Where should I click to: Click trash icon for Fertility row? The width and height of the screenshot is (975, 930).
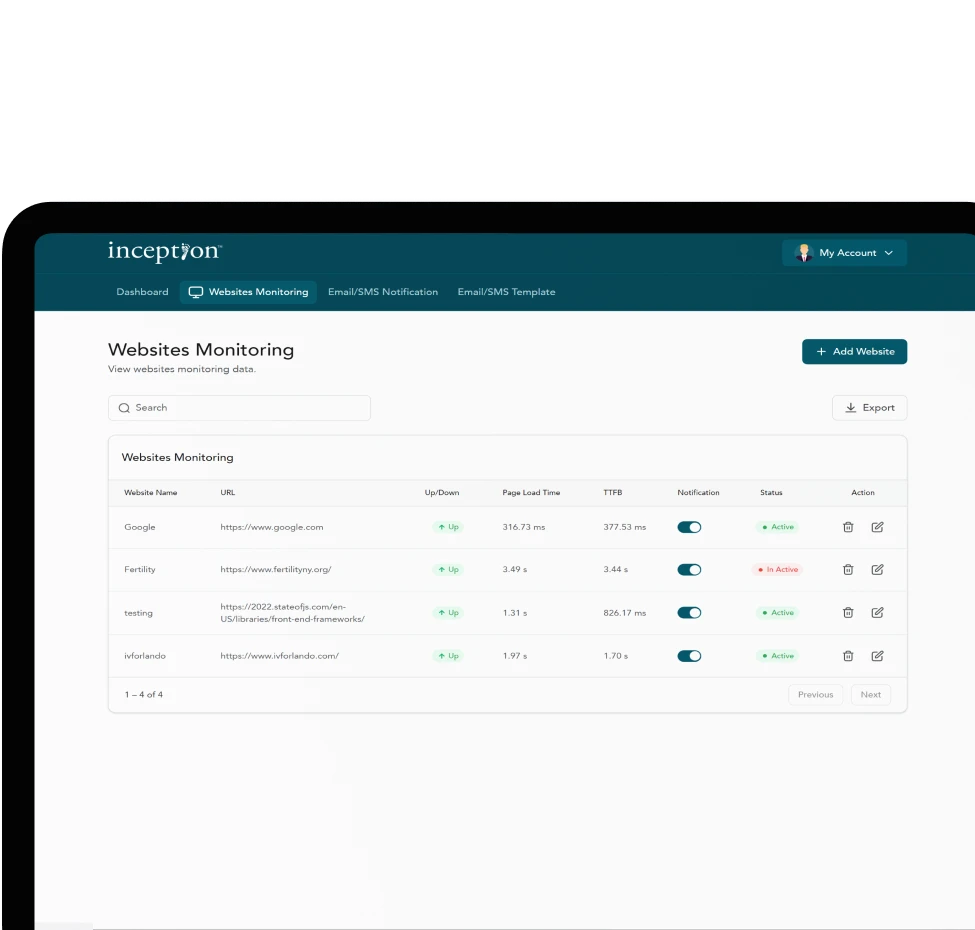click(848, 570)
